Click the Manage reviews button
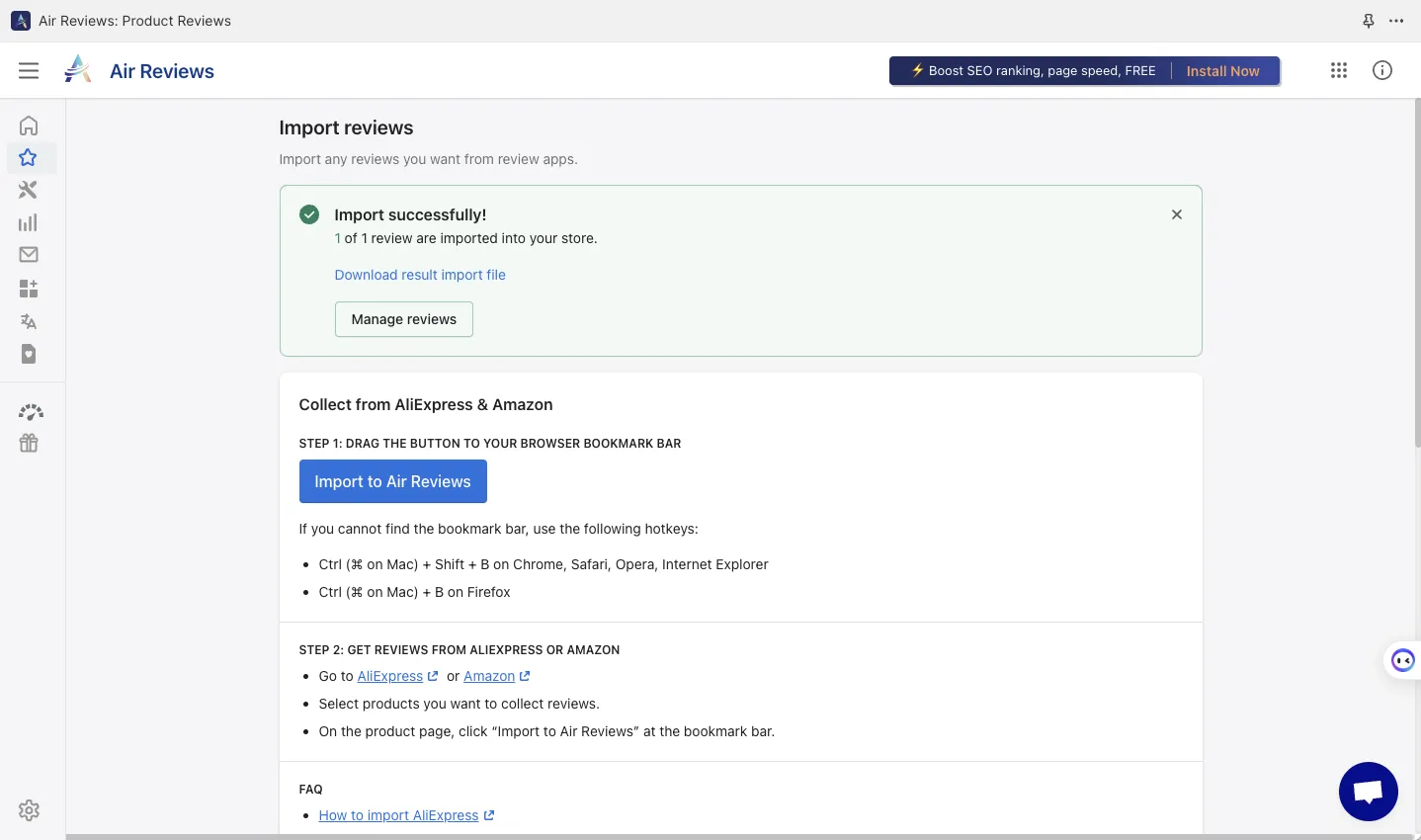Screen dimensions: 1421x840 (x=403, y=319)
